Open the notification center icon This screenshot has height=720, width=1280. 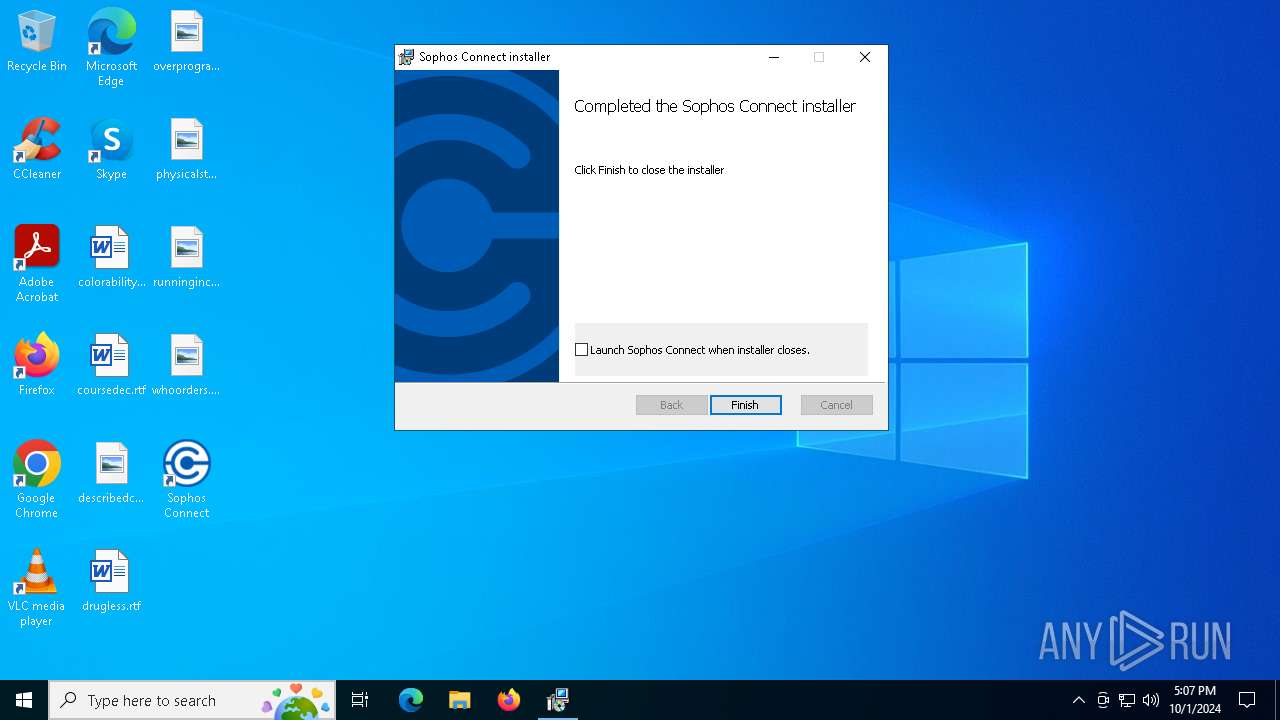point(1247,700)
